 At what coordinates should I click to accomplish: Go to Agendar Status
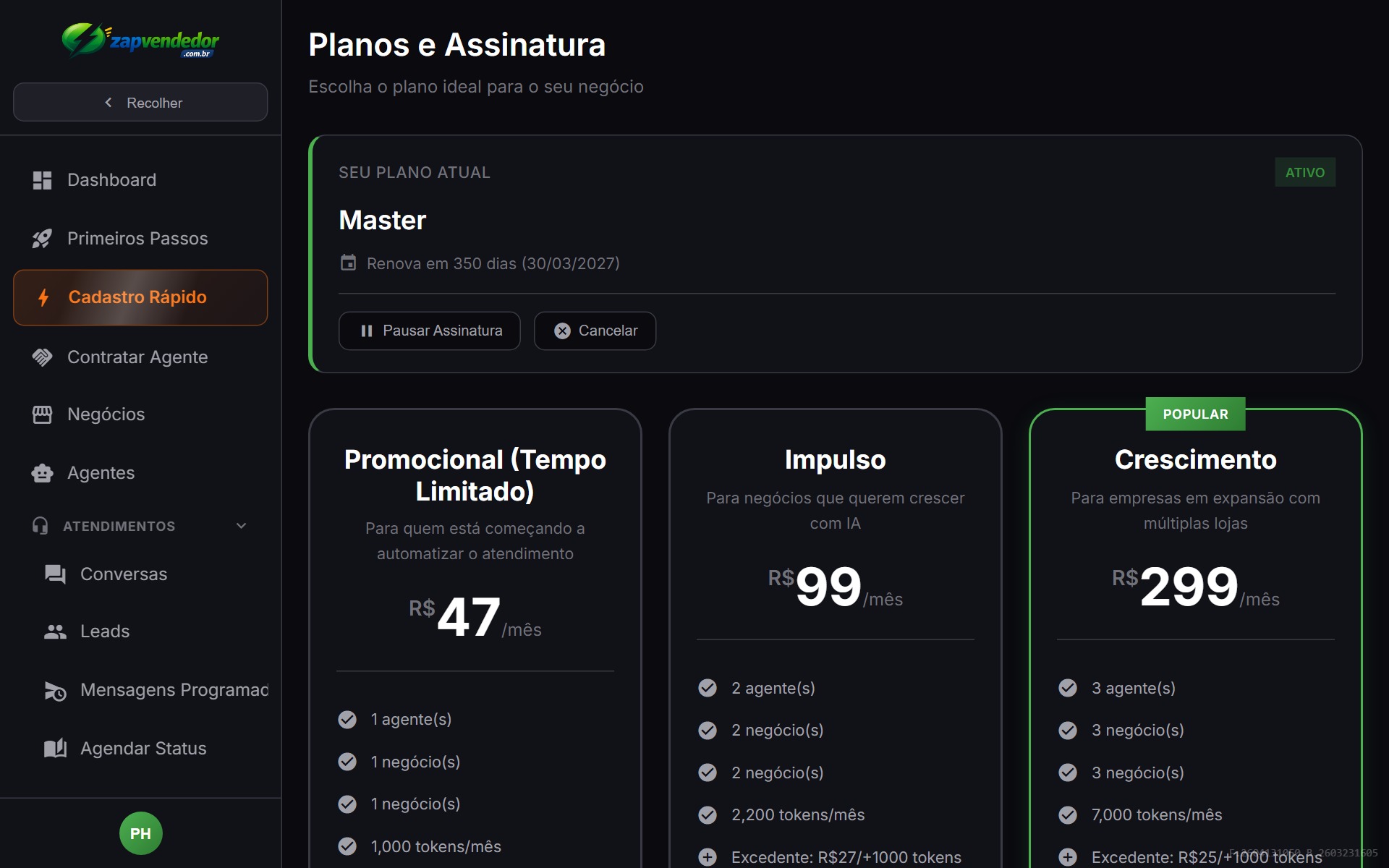coord(147,749)
